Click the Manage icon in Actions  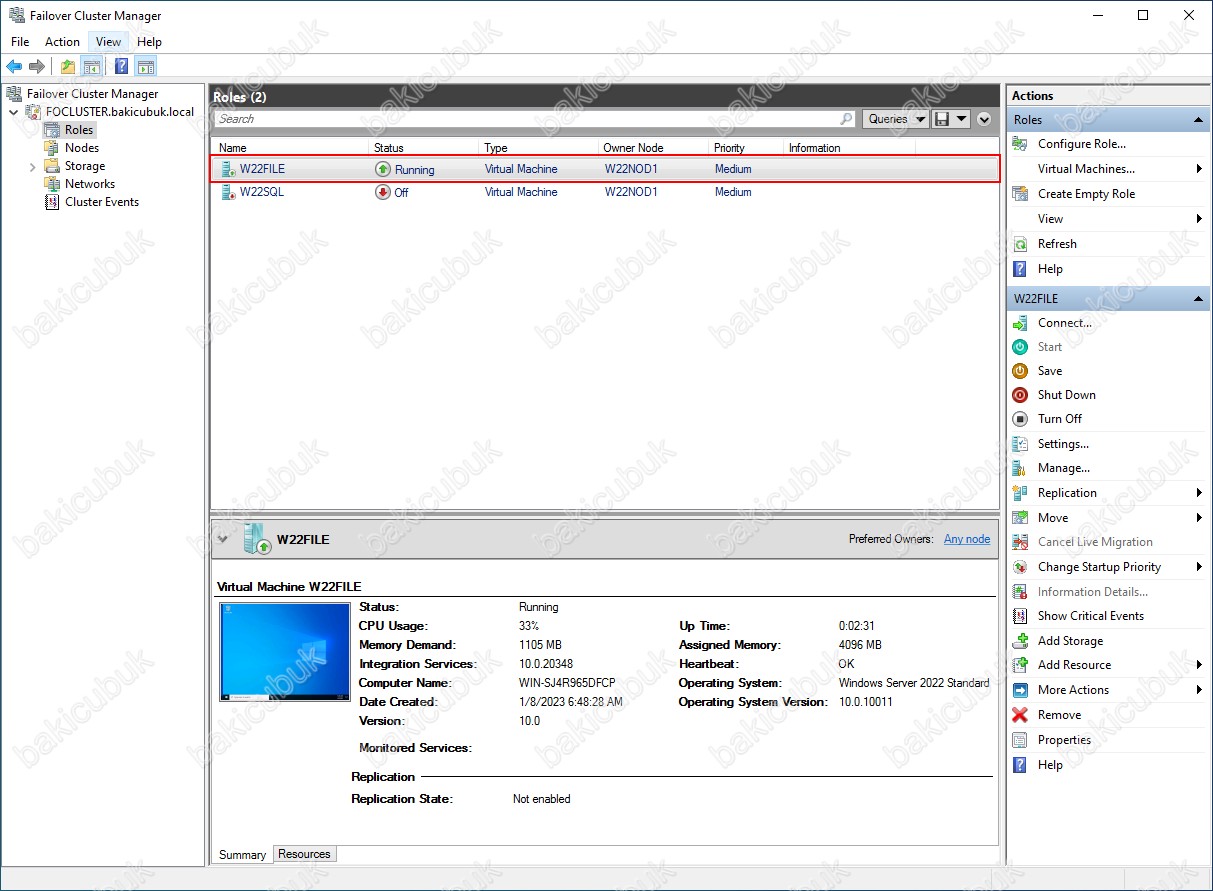coord(1020,468)
